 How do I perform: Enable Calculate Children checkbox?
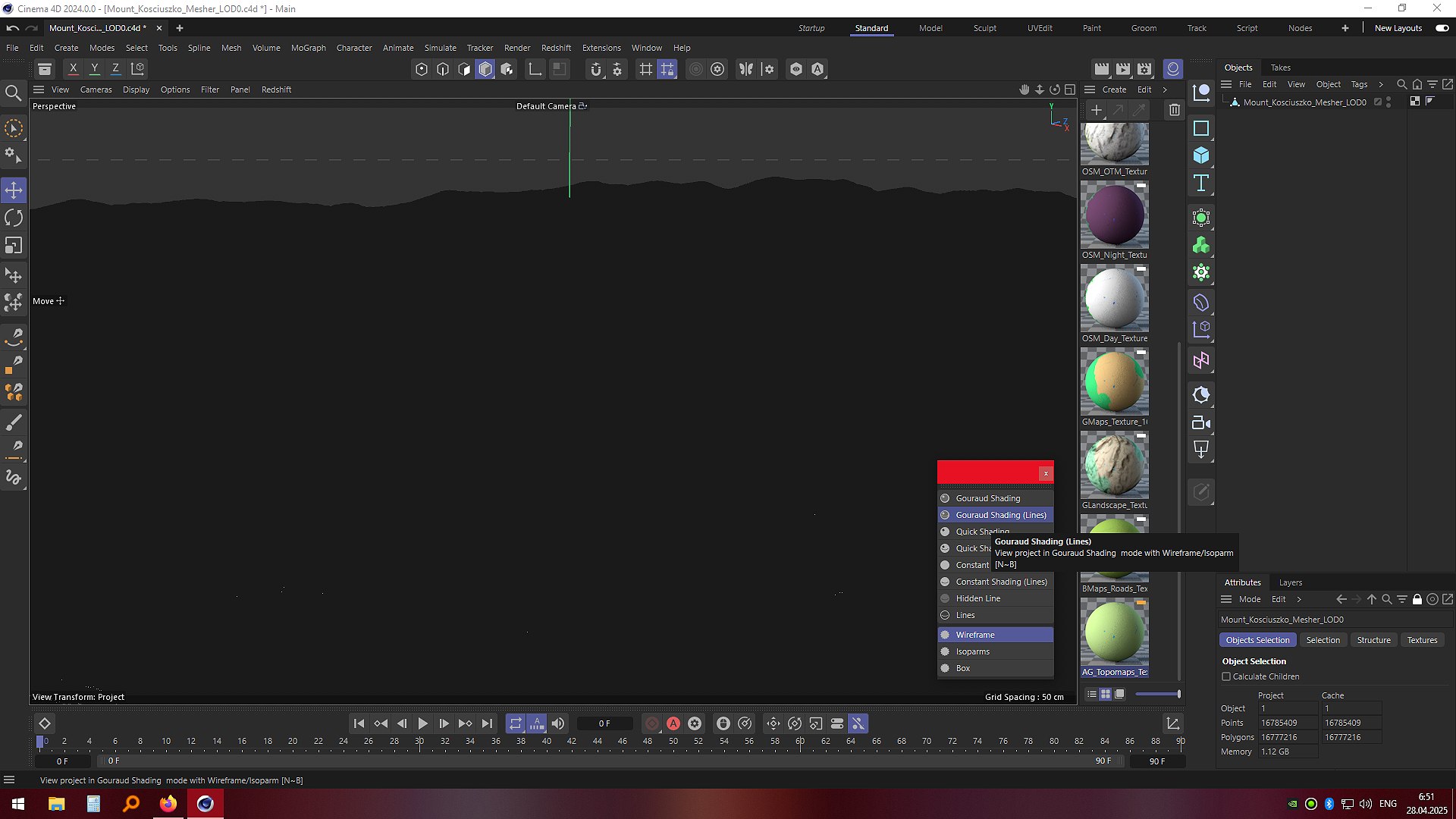(x=1226, y=676)
